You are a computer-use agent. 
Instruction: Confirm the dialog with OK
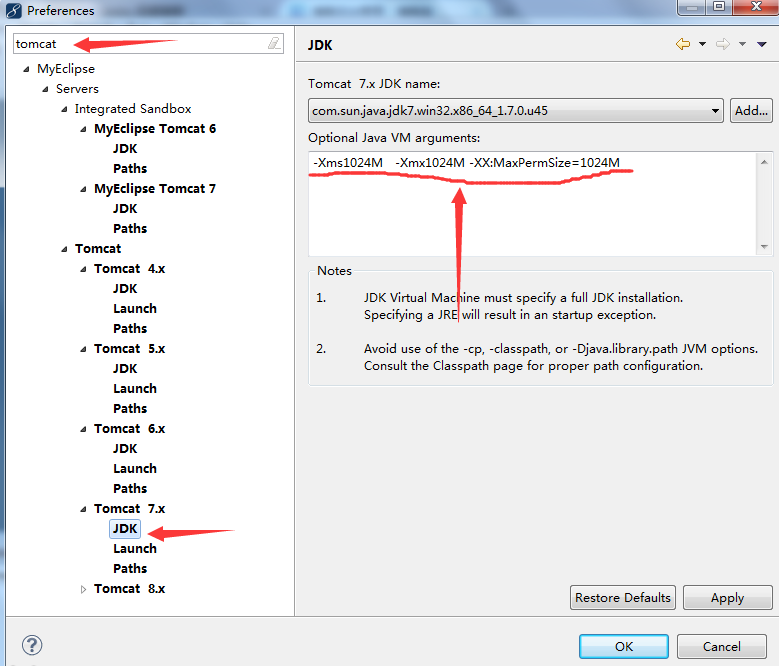(x=623, y=646)
